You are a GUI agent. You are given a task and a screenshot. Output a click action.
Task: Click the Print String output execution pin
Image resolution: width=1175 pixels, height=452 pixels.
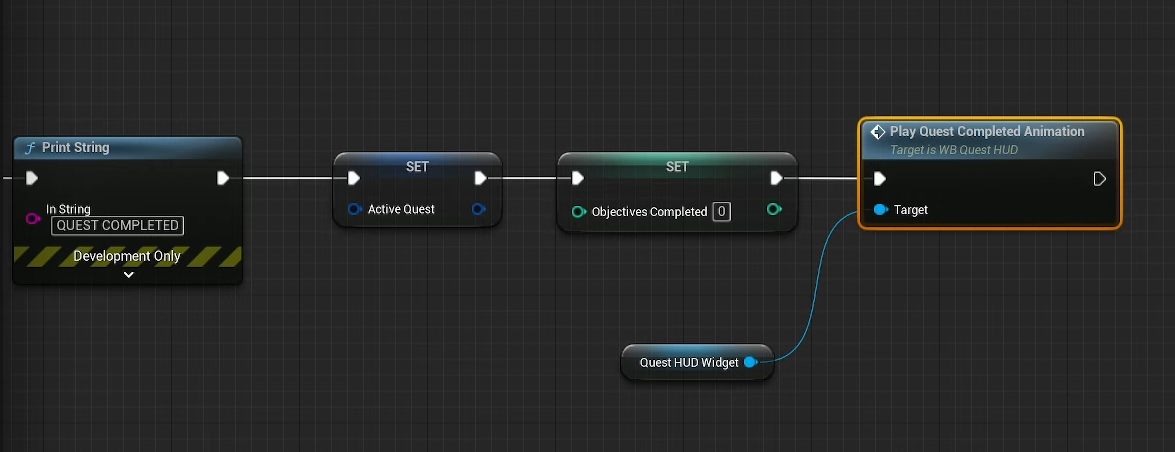[223, 178]
